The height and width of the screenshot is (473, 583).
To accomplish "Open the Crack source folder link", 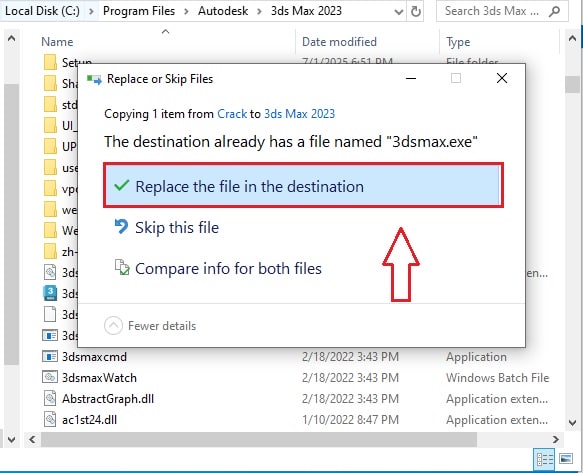I will click(232, 113).
